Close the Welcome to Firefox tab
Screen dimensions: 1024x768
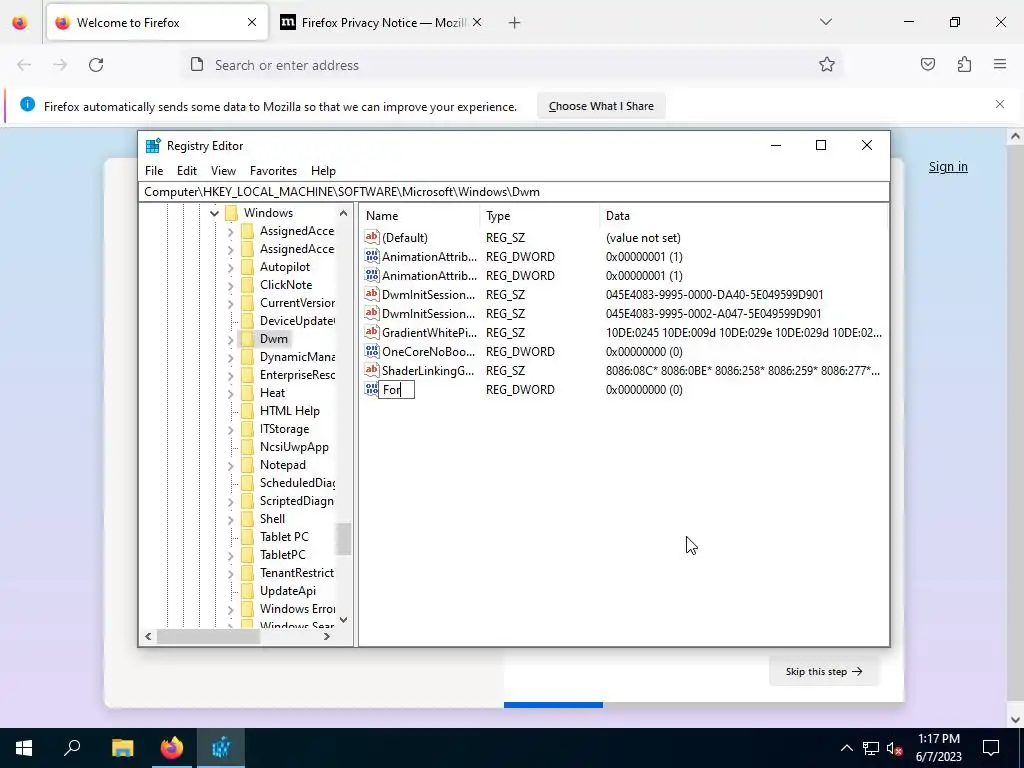pyautogui.click(x=252, y=22)
